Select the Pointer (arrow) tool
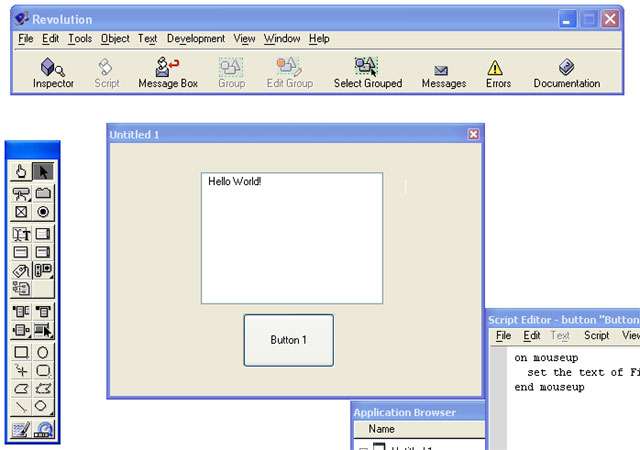Viewport: 640px width, 450px height. point(43,172)
